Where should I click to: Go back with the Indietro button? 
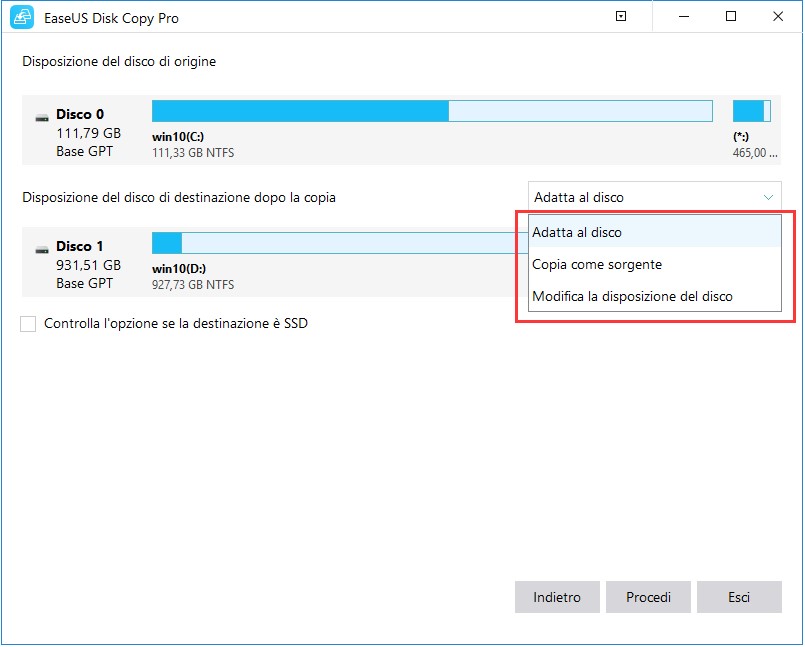click(557, 597)
